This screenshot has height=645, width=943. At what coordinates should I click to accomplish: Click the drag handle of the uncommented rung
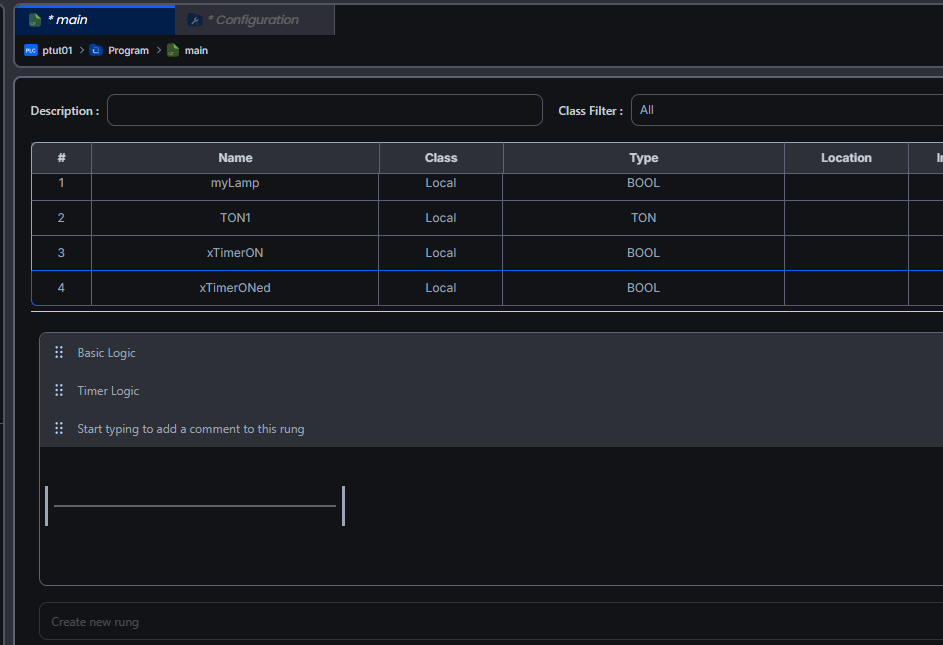(x=59, y=429)
